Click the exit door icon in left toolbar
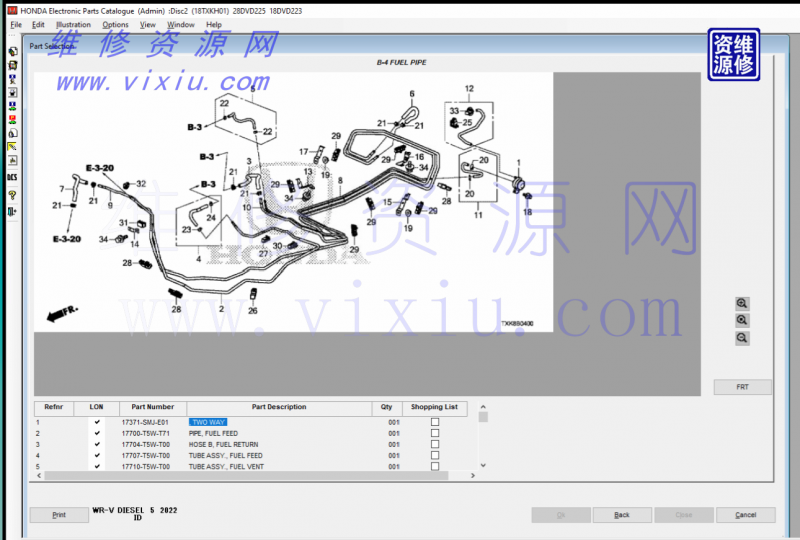 12,211
